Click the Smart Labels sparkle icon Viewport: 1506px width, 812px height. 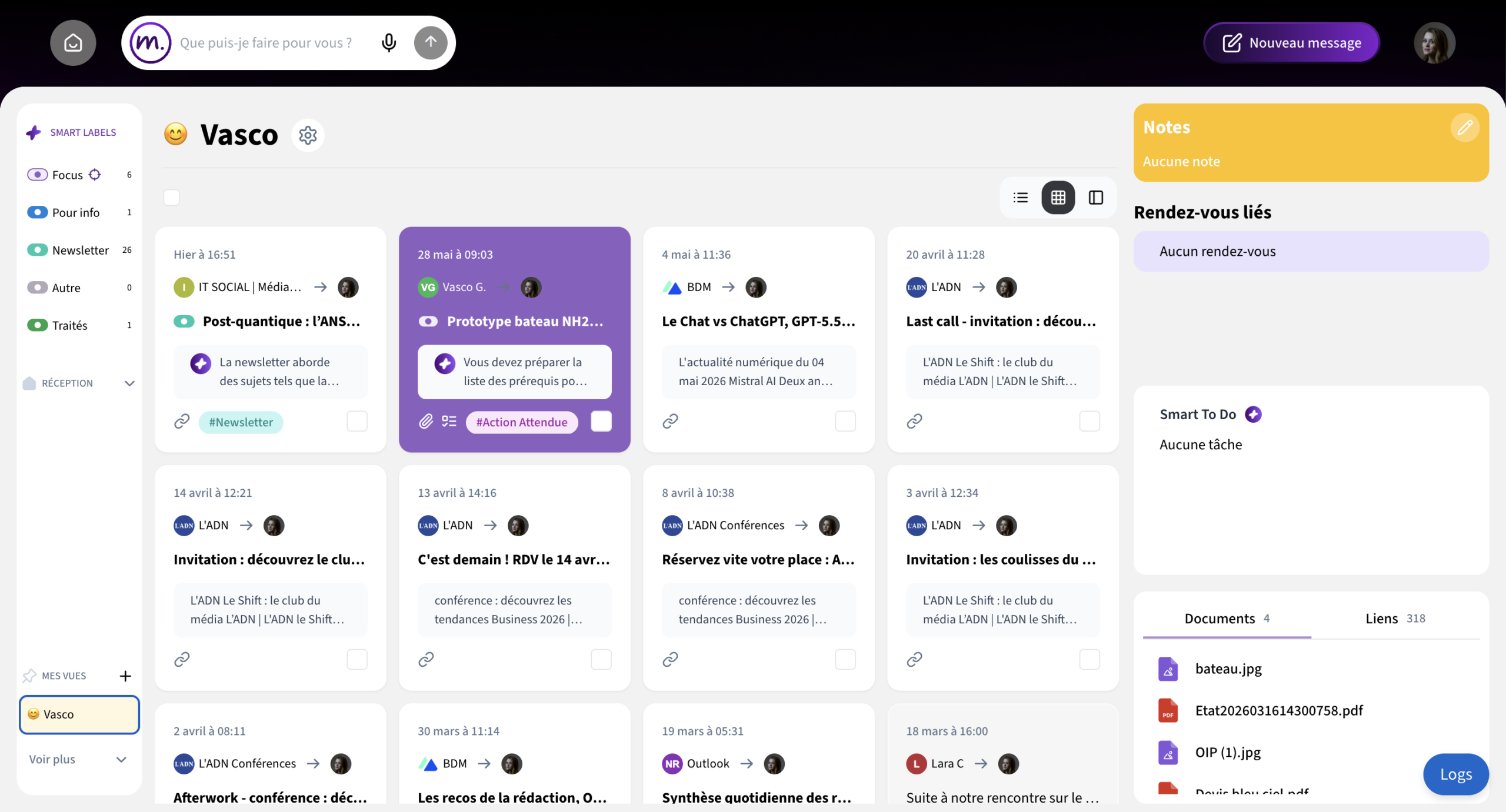click(34, 132)
